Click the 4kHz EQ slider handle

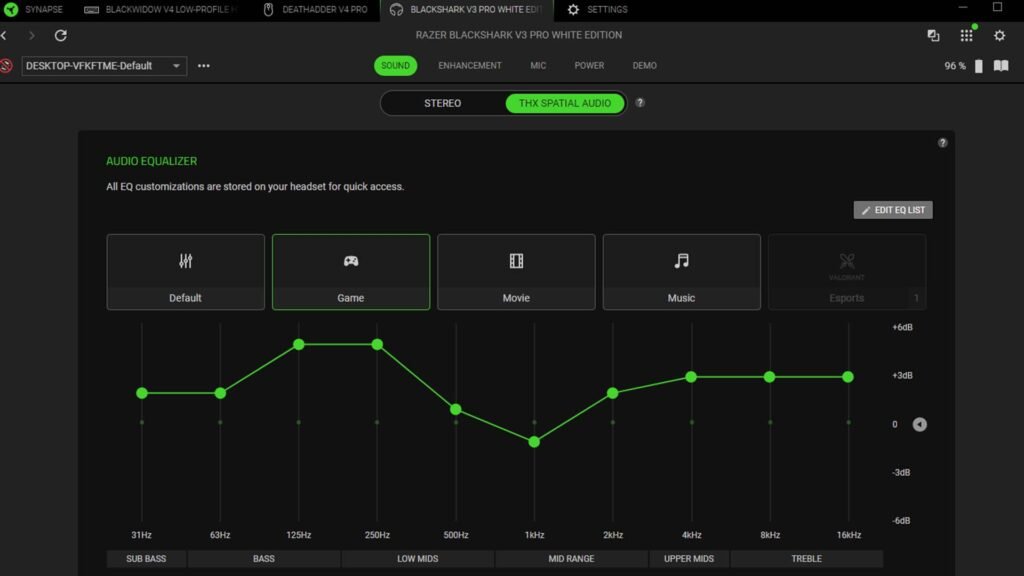tap(691, 377)
